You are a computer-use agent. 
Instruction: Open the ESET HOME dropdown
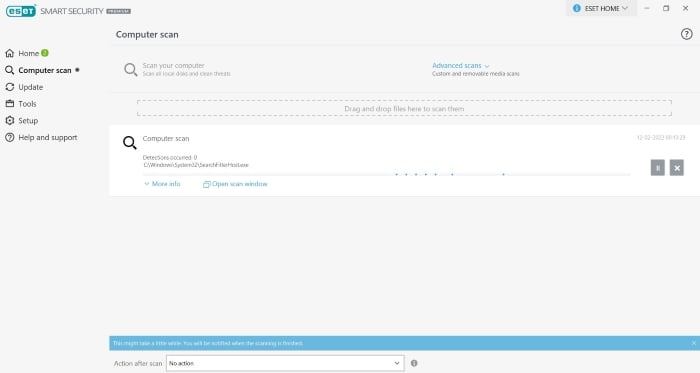tap(601, 8)
